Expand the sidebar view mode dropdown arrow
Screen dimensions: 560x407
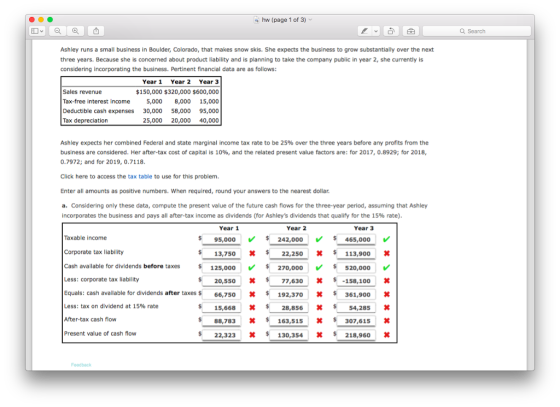(x=41, y=31)
